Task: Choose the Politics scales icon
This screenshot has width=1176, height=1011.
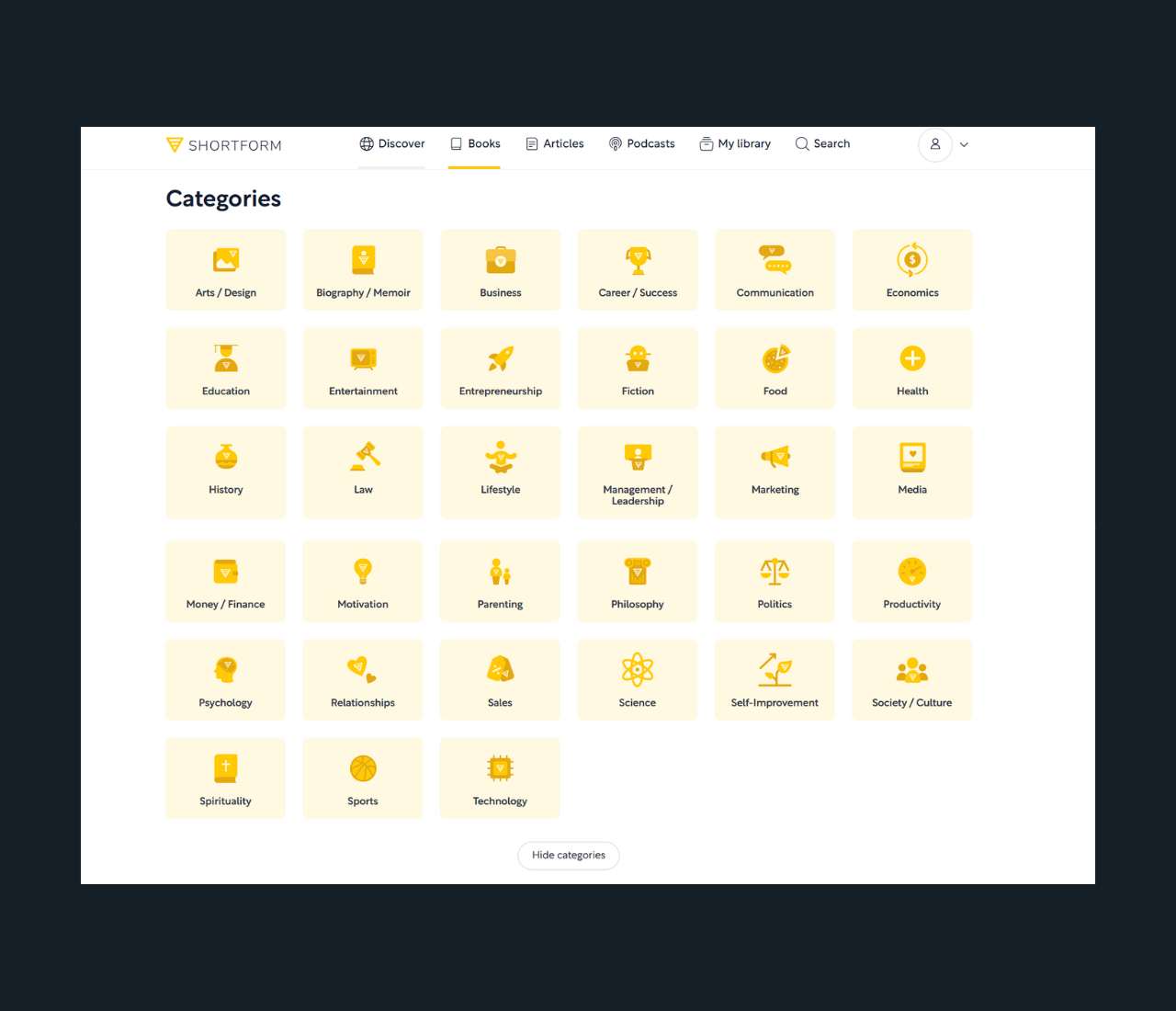Action: click(775, 572)
